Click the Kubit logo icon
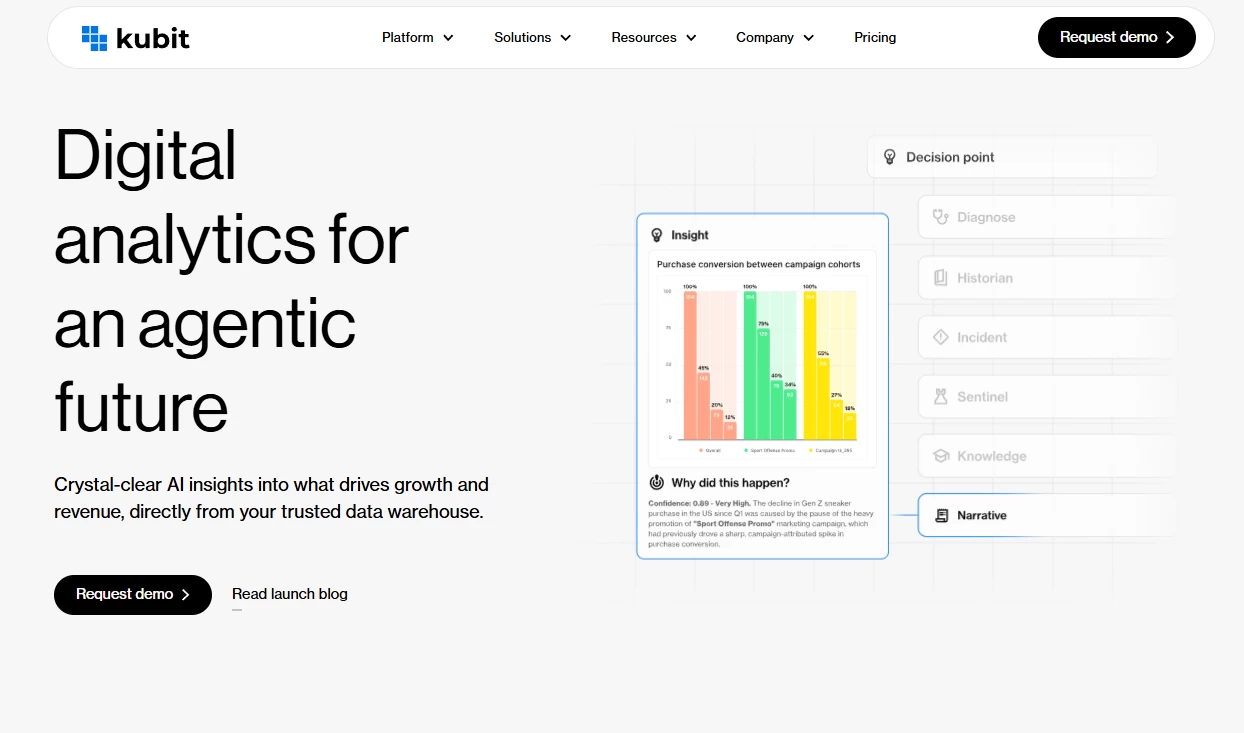The image size is (1244, 733). [94, 38]
